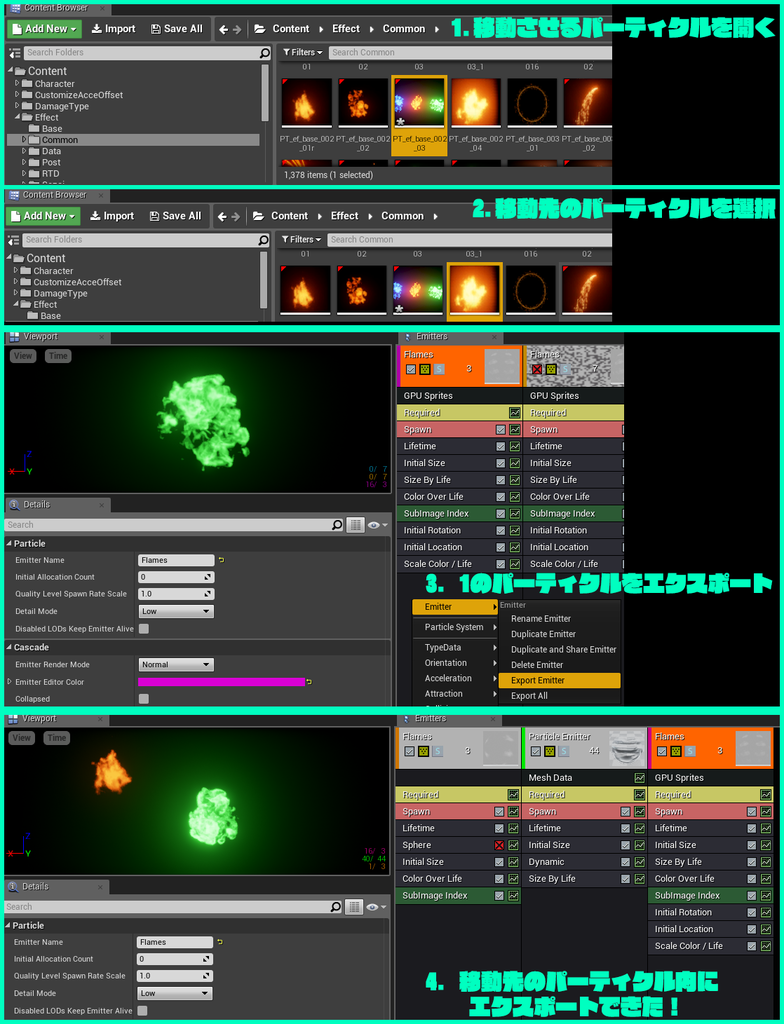The width and height of the screenshot is (784, 1024).
Task: Open the Particle System submenu
Action: click(455, 627)
